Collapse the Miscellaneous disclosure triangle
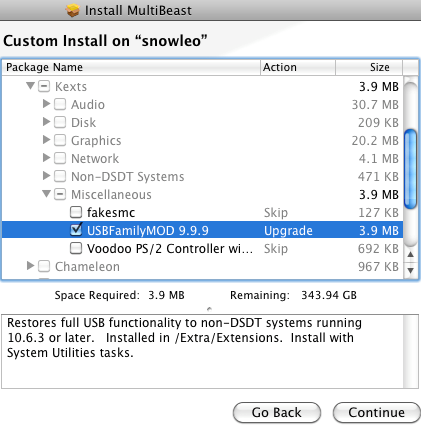 click(x=46, y=194)
